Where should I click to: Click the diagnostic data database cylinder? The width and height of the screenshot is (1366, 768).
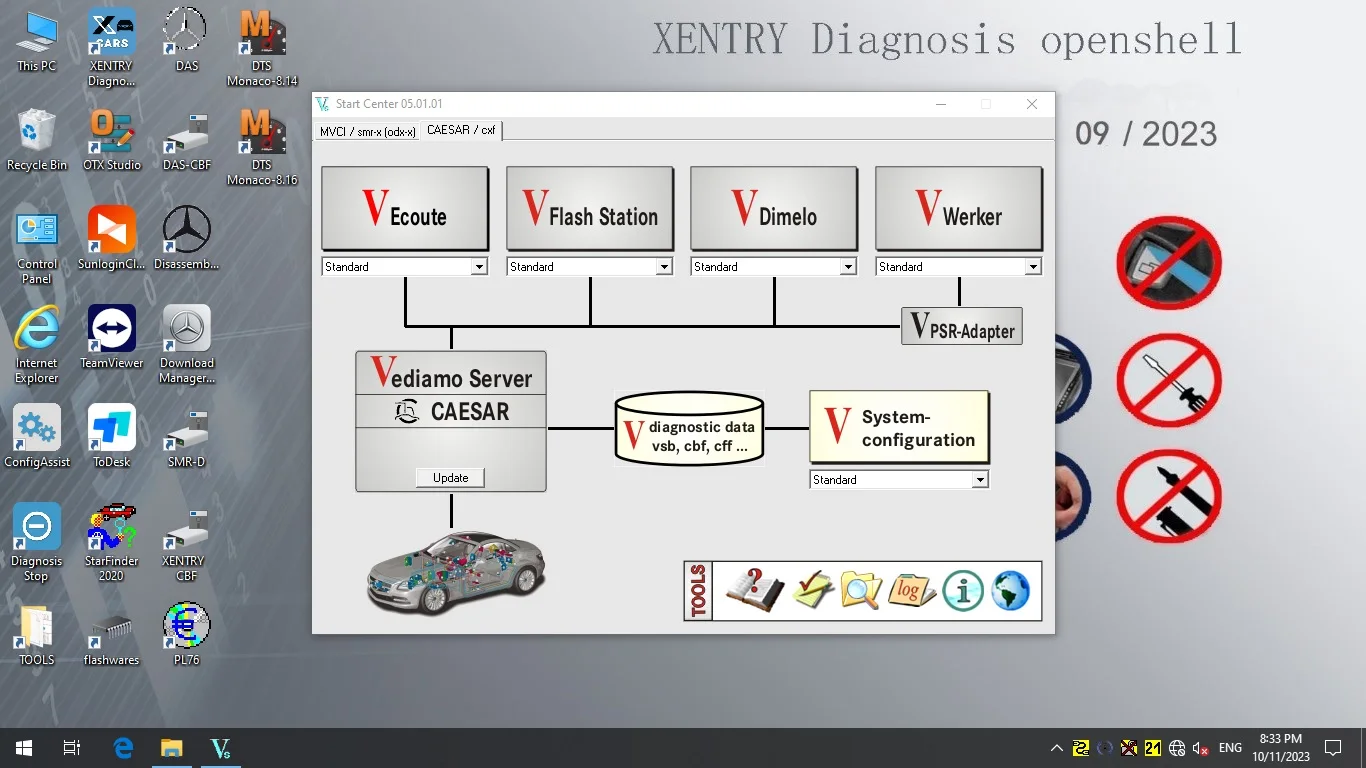[x=689, y=428]
